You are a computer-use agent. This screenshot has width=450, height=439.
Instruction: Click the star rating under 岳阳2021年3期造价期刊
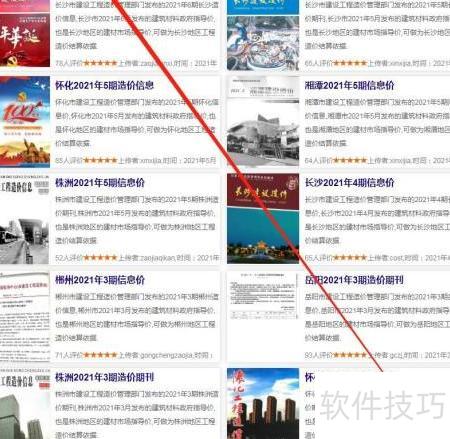coord(350,355)
